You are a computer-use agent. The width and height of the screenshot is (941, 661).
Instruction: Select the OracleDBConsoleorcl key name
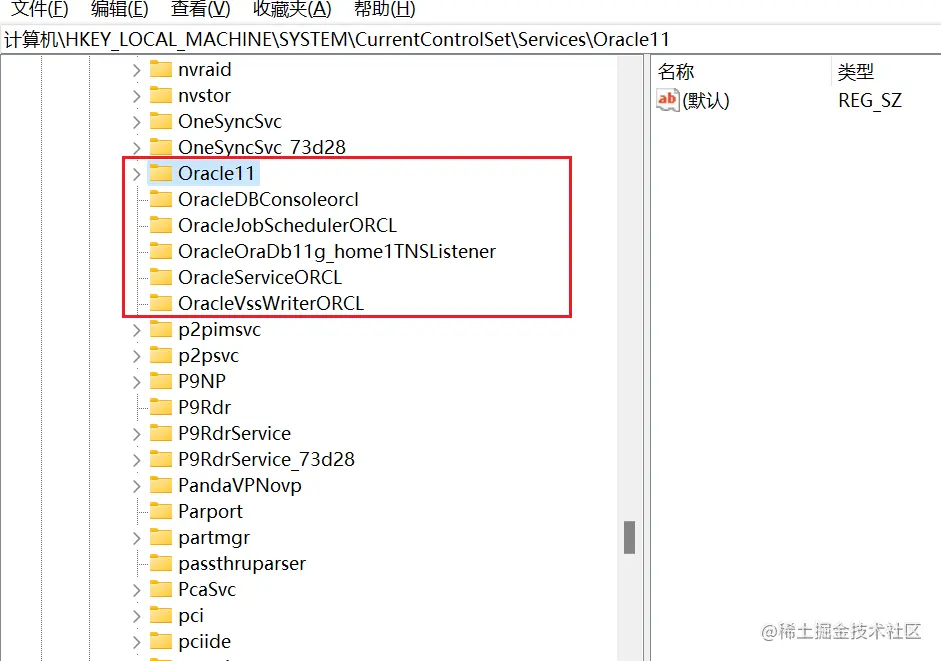click(x=268, y=199)
